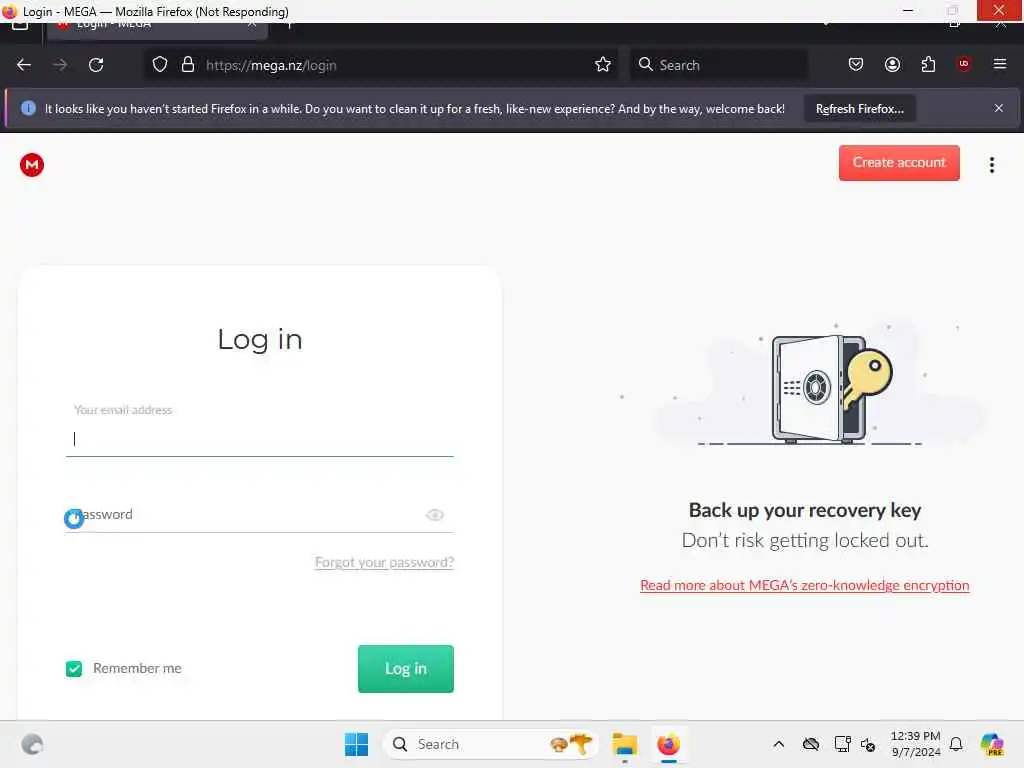Close the Firefox window
This screenshot has height=768, width=1024.
[999, 10]
